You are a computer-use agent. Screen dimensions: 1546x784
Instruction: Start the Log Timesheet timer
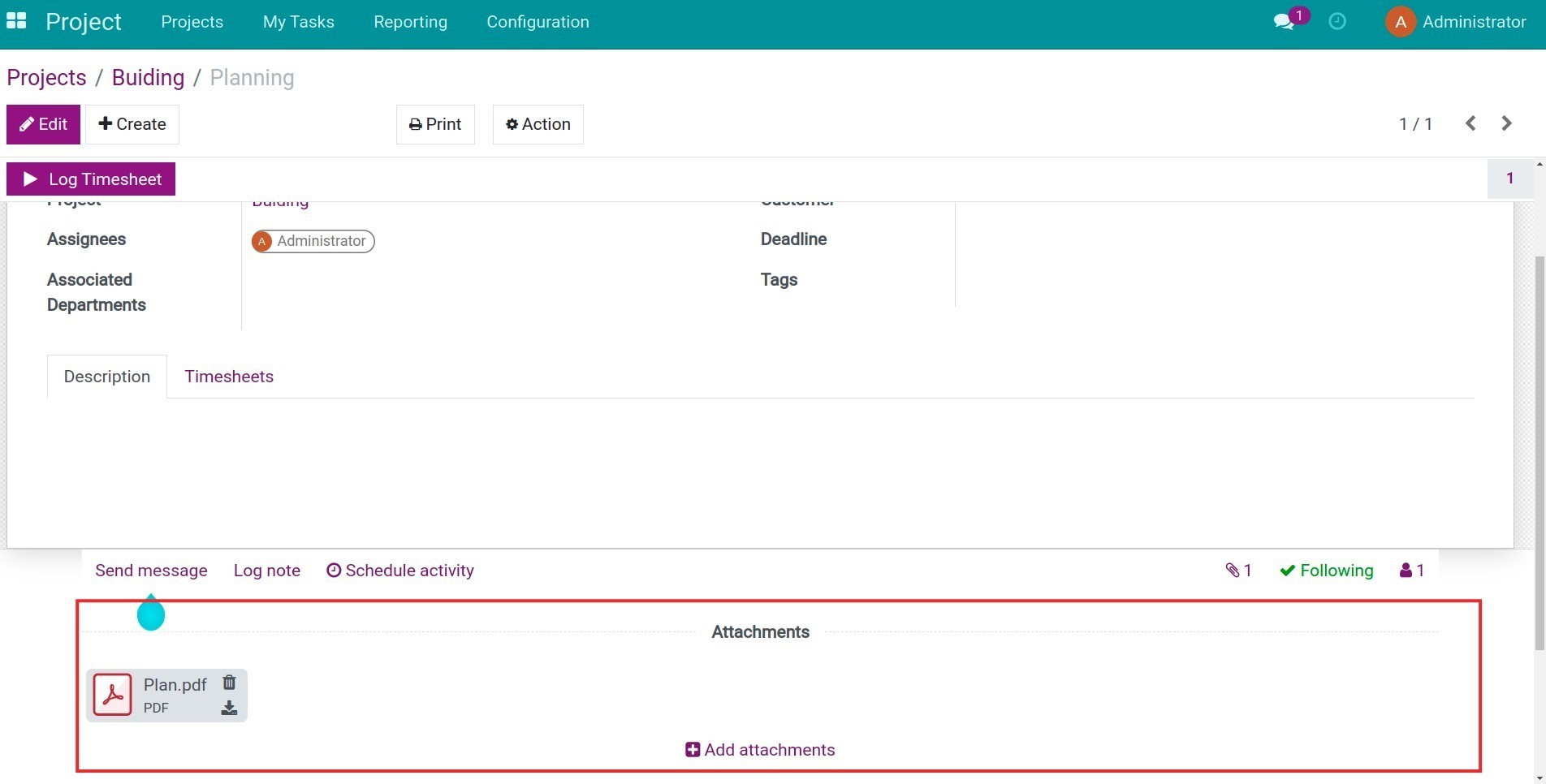tap(91, 179)
